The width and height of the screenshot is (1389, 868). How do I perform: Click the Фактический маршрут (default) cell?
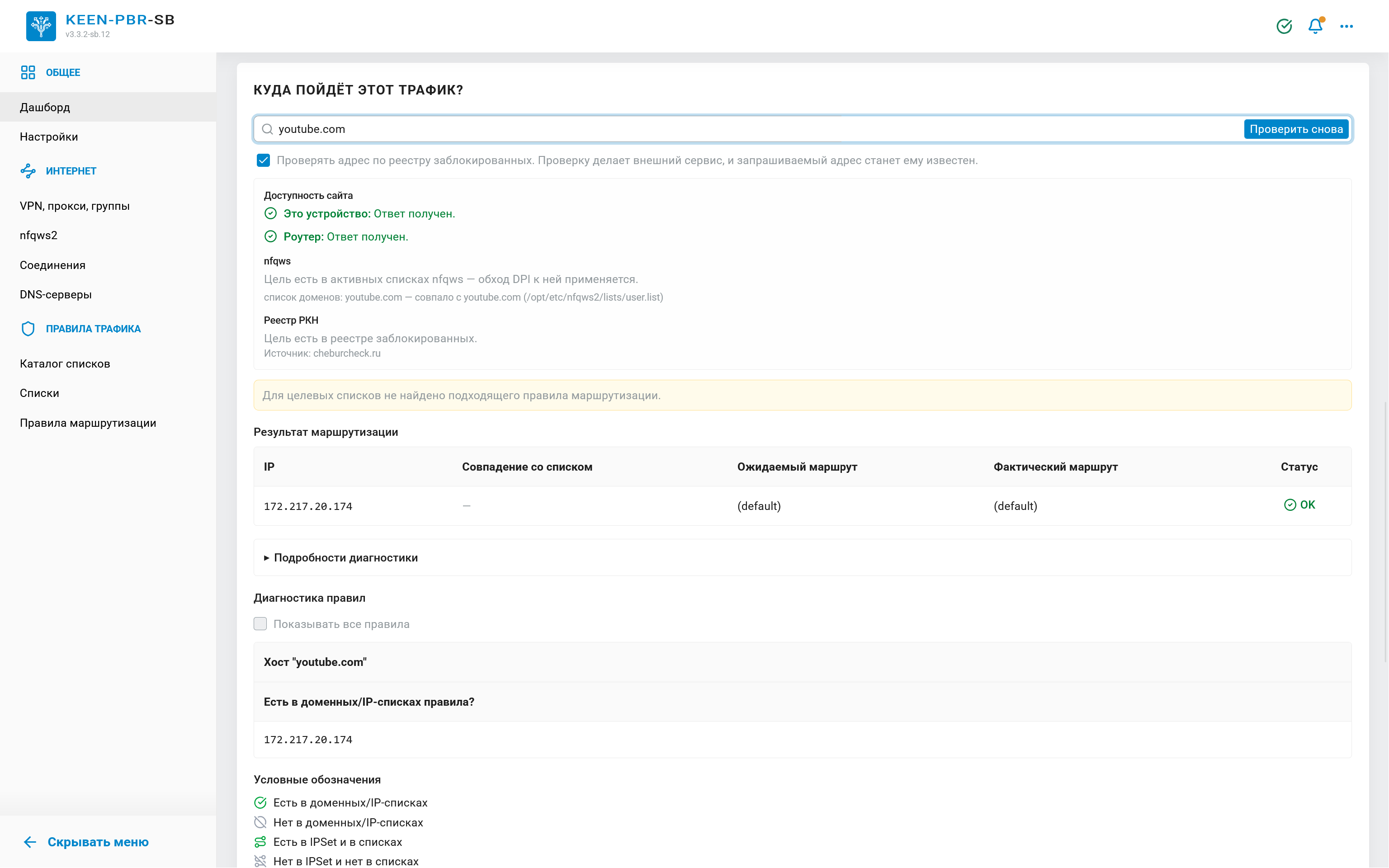pos(1016,506)
